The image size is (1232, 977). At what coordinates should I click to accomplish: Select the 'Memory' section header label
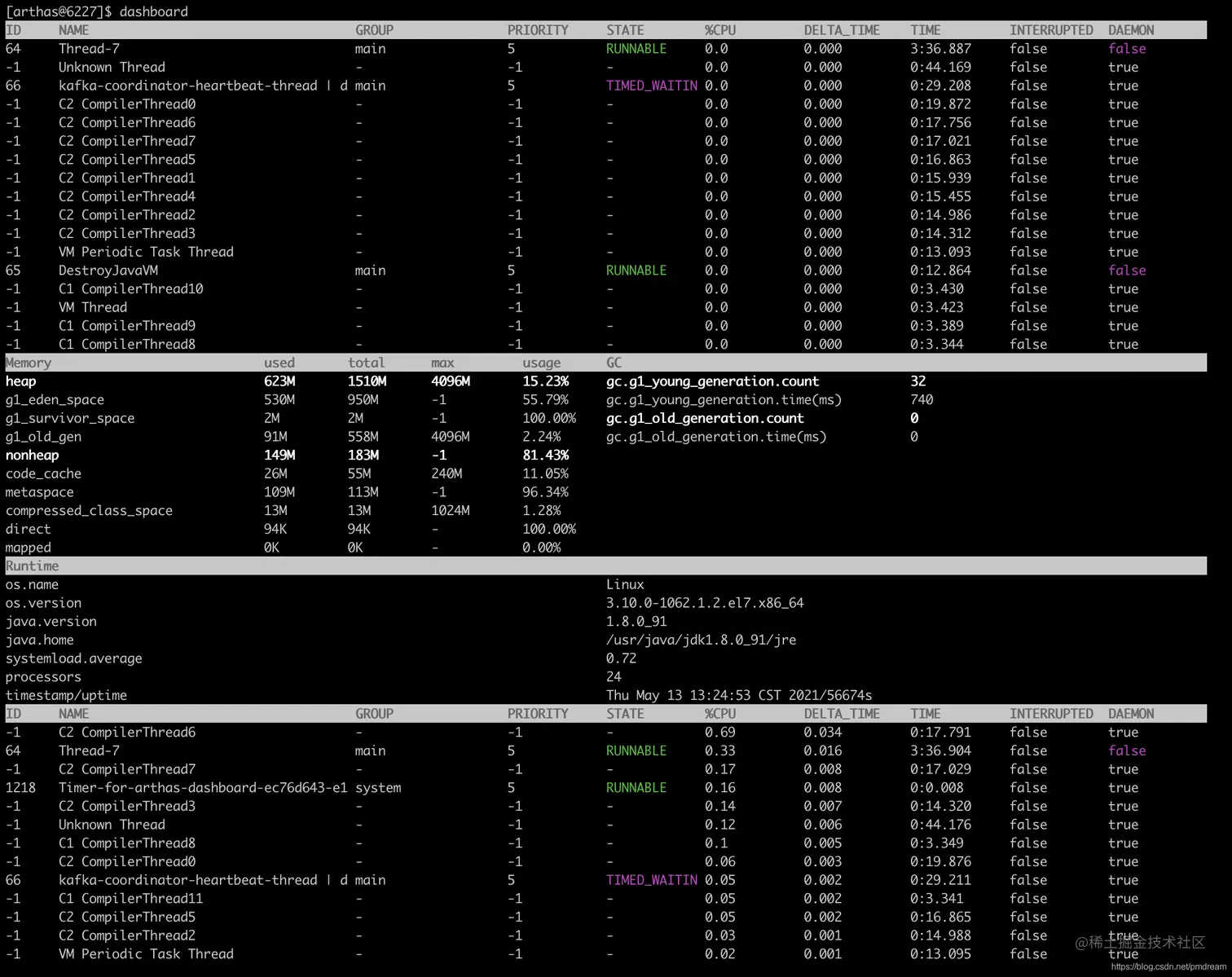[29, 363]
